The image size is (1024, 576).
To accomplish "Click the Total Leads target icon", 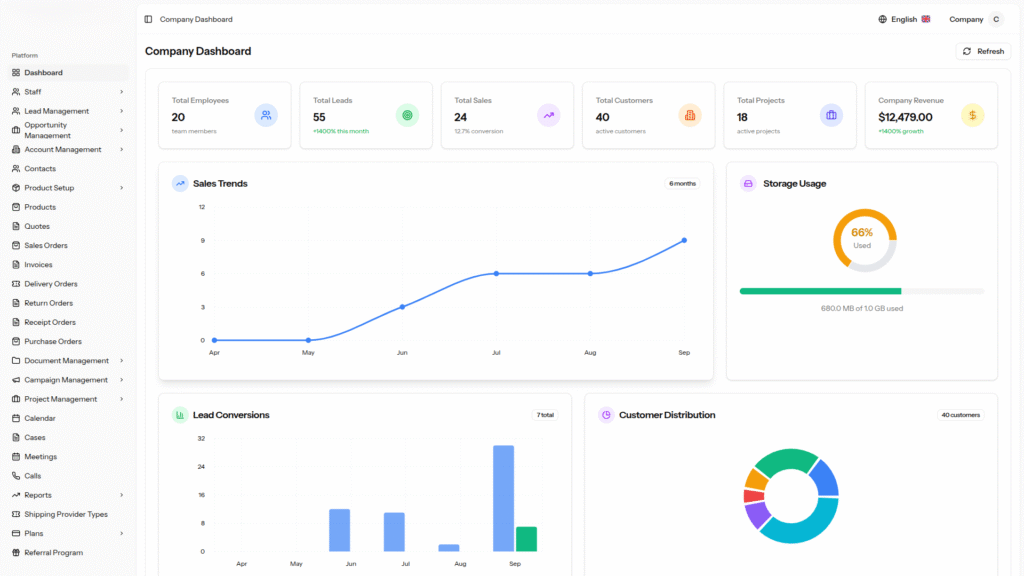I will 407,116.
